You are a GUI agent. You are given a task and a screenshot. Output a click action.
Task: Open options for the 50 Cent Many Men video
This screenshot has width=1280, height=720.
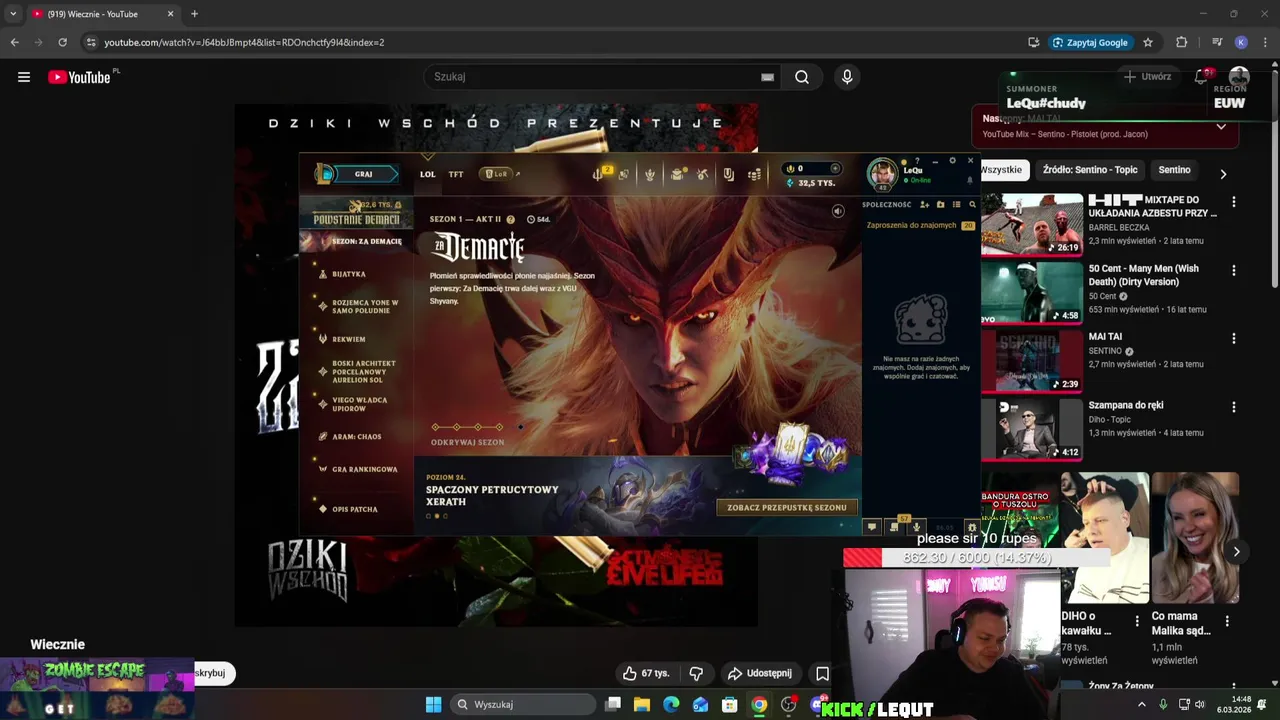[1233, 270]
